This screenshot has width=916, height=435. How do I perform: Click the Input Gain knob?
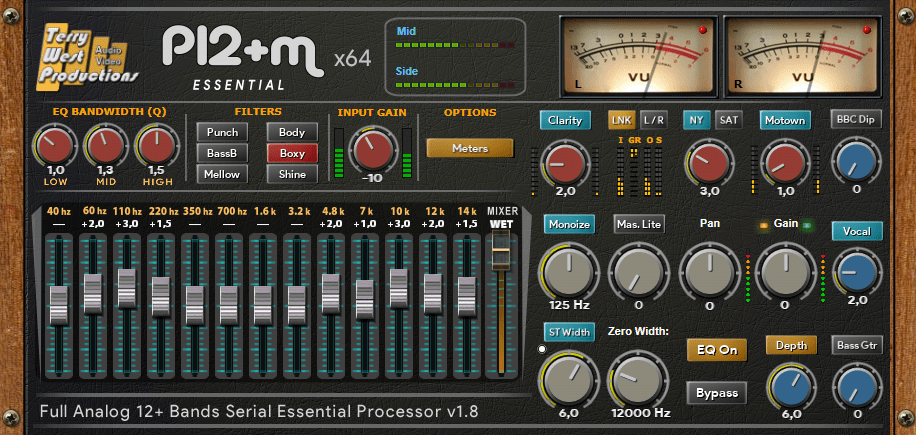(373, 150)
